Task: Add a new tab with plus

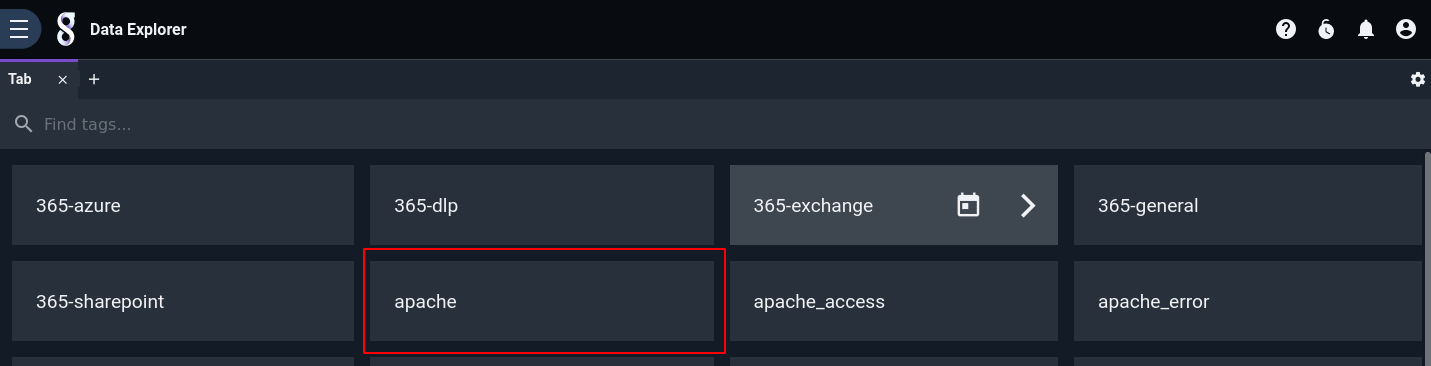Action: 94,79
